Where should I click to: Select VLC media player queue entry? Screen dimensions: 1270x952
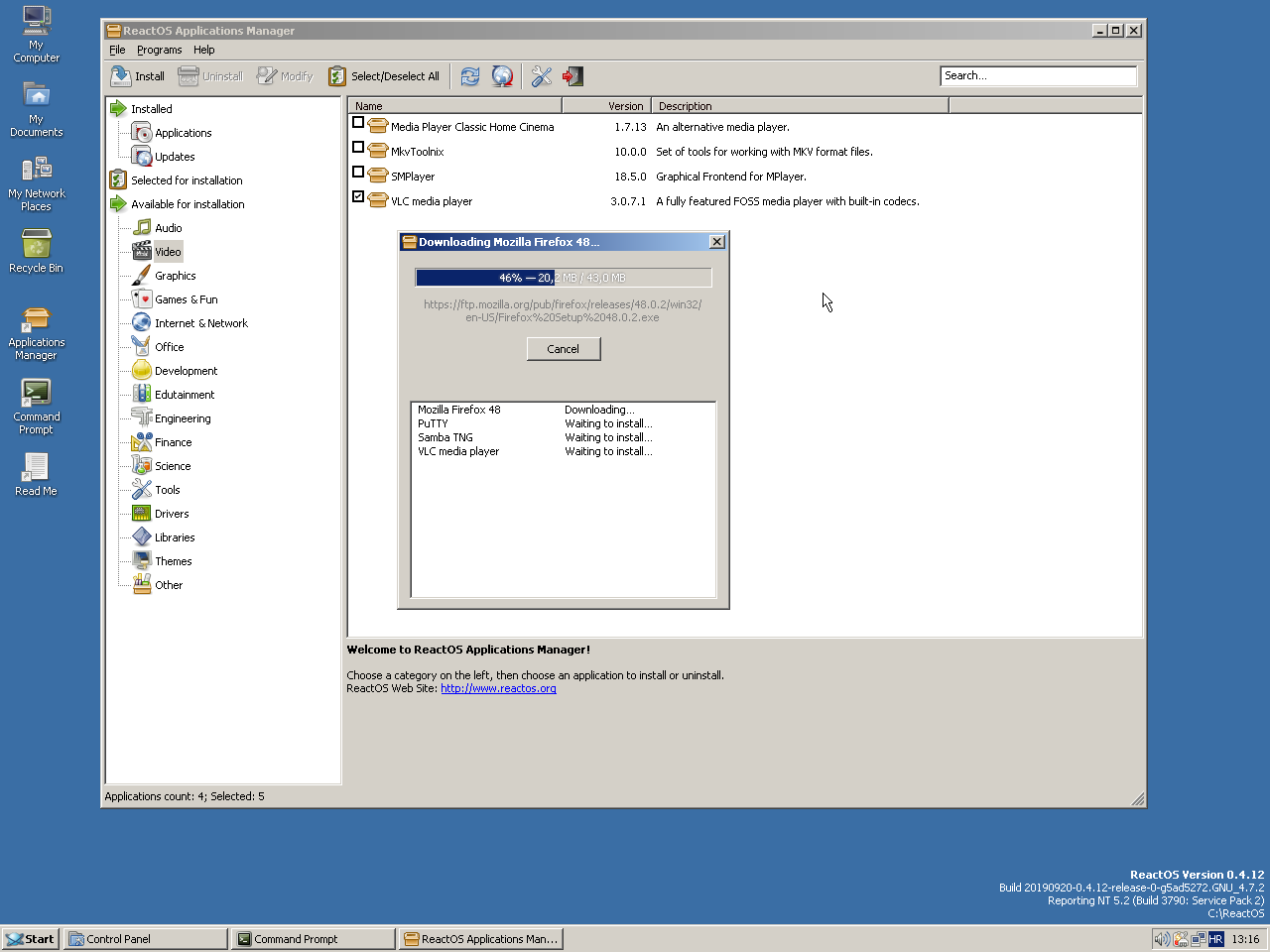click(x=458, y=451)
